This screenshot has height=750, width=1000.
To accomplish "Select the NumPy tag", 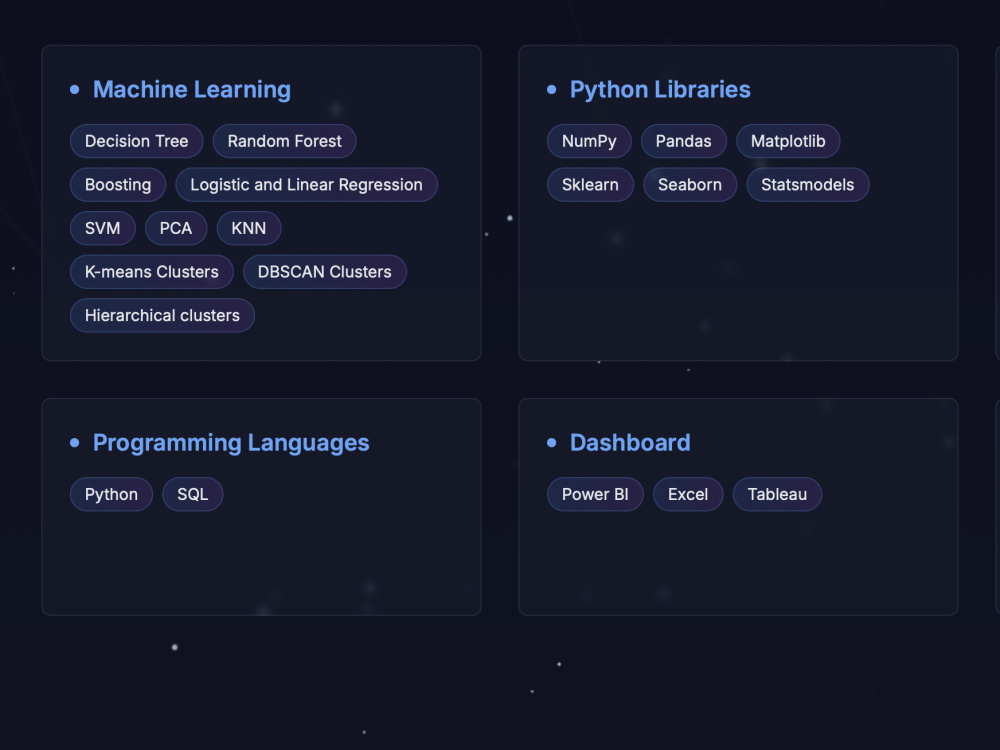I will tap(589, 141).
